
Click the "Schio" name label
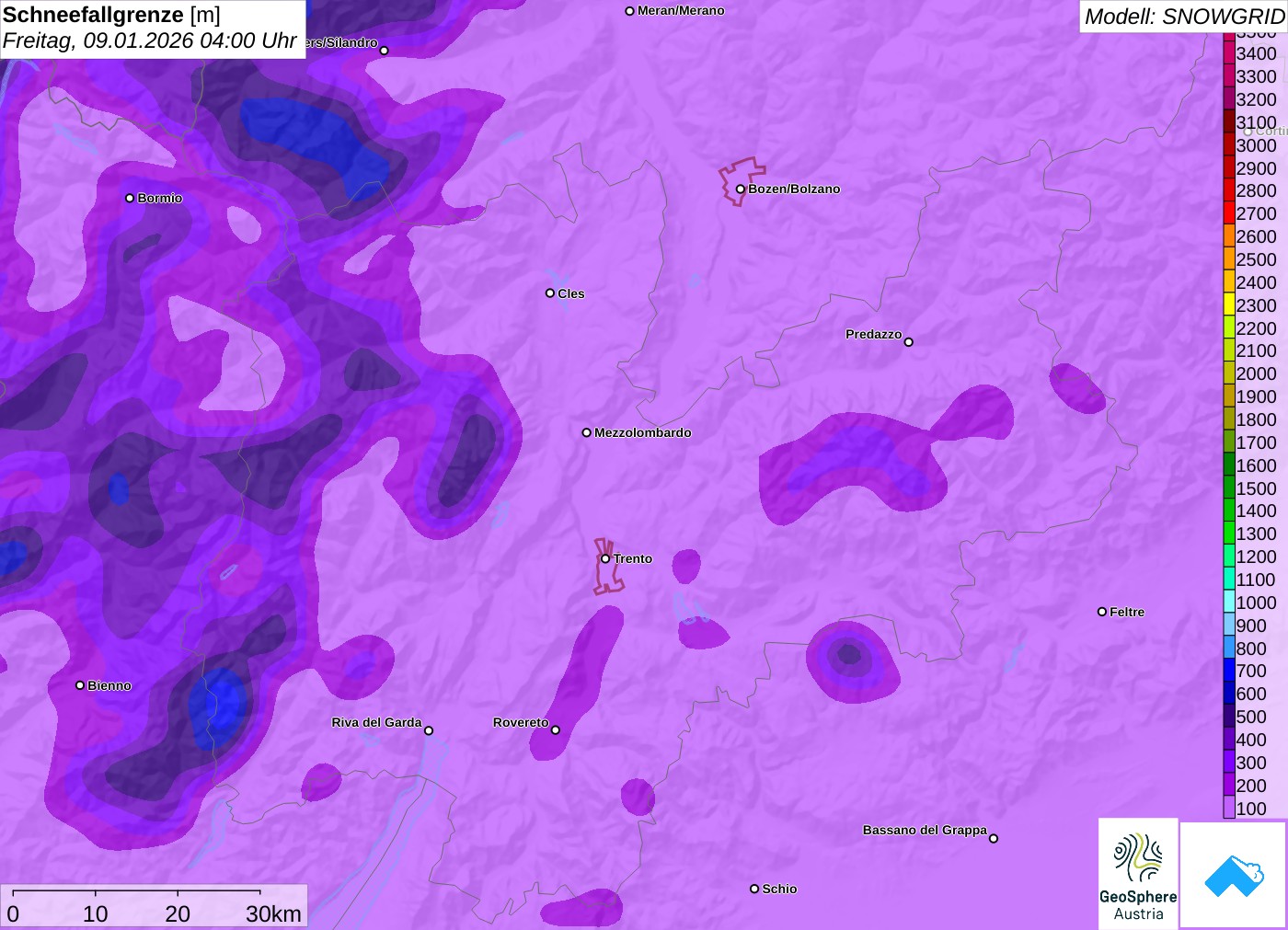[779, 889]
